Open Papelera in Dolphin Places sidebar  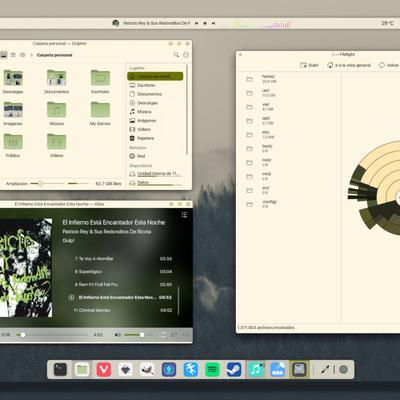tap(155, 138)
